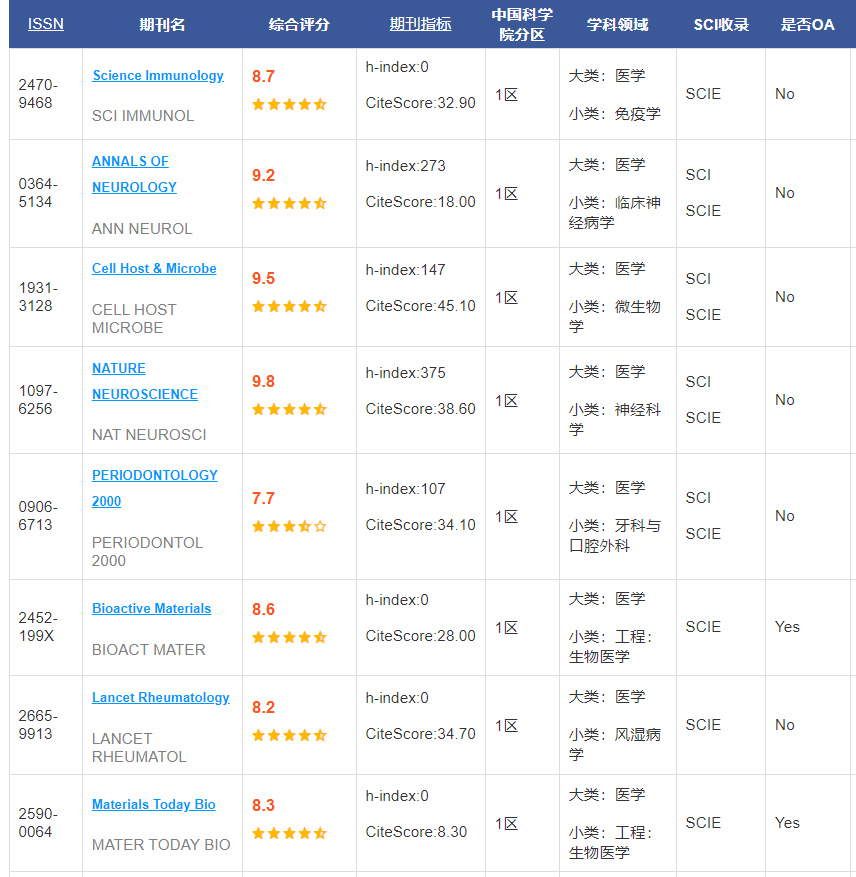Click the star rating in the PERIODONTOLOGY 2000 row
The width and height of the screenshot is (856, 877).
click(289, 526)
